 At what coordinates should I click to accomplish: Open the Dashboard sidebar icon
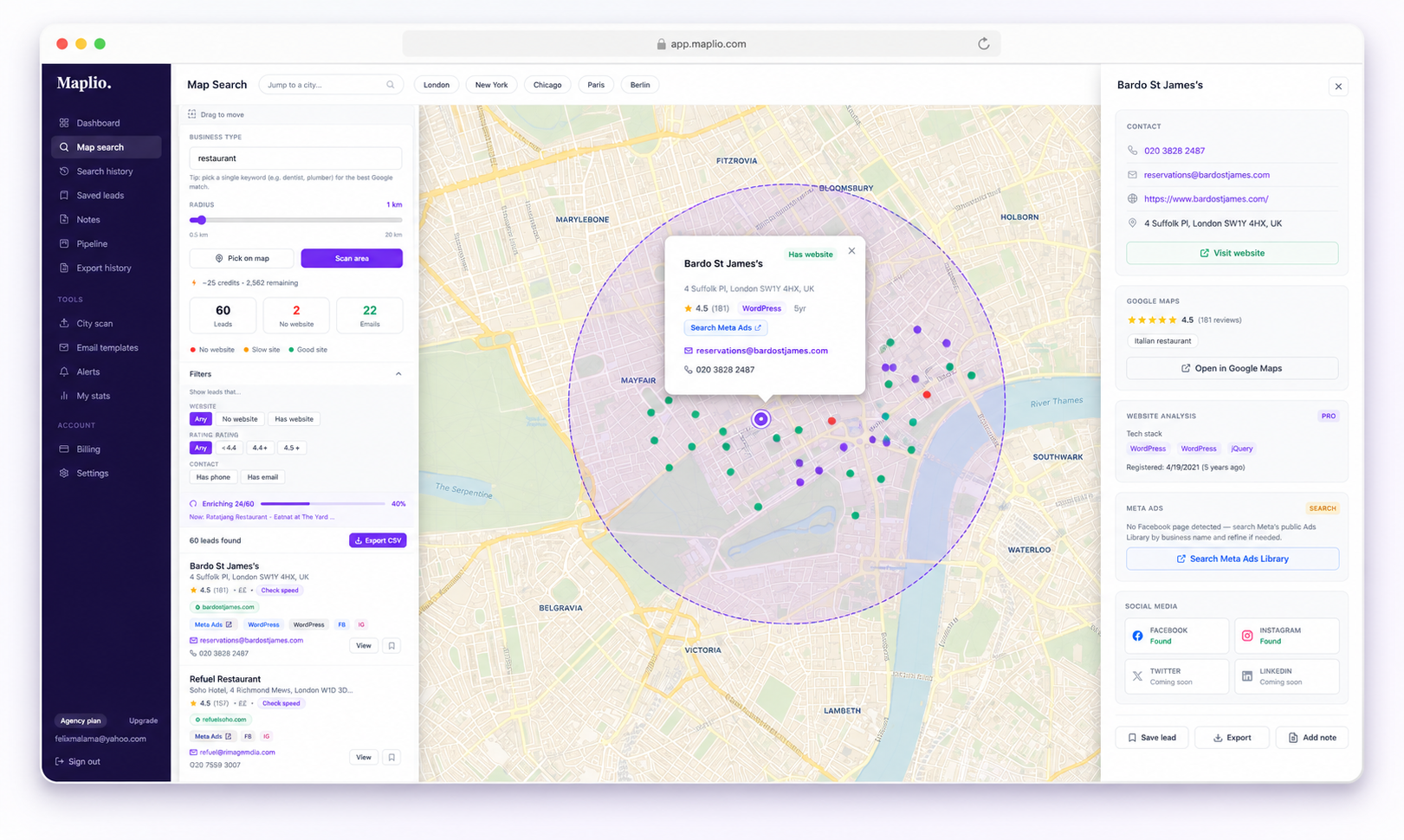tap(64, 123)
